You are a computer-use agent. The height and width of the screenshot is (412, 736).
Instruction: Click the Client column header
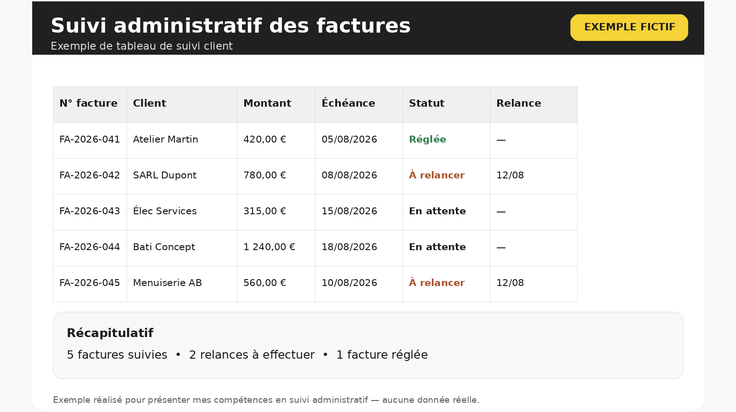[x=182, y=104]
